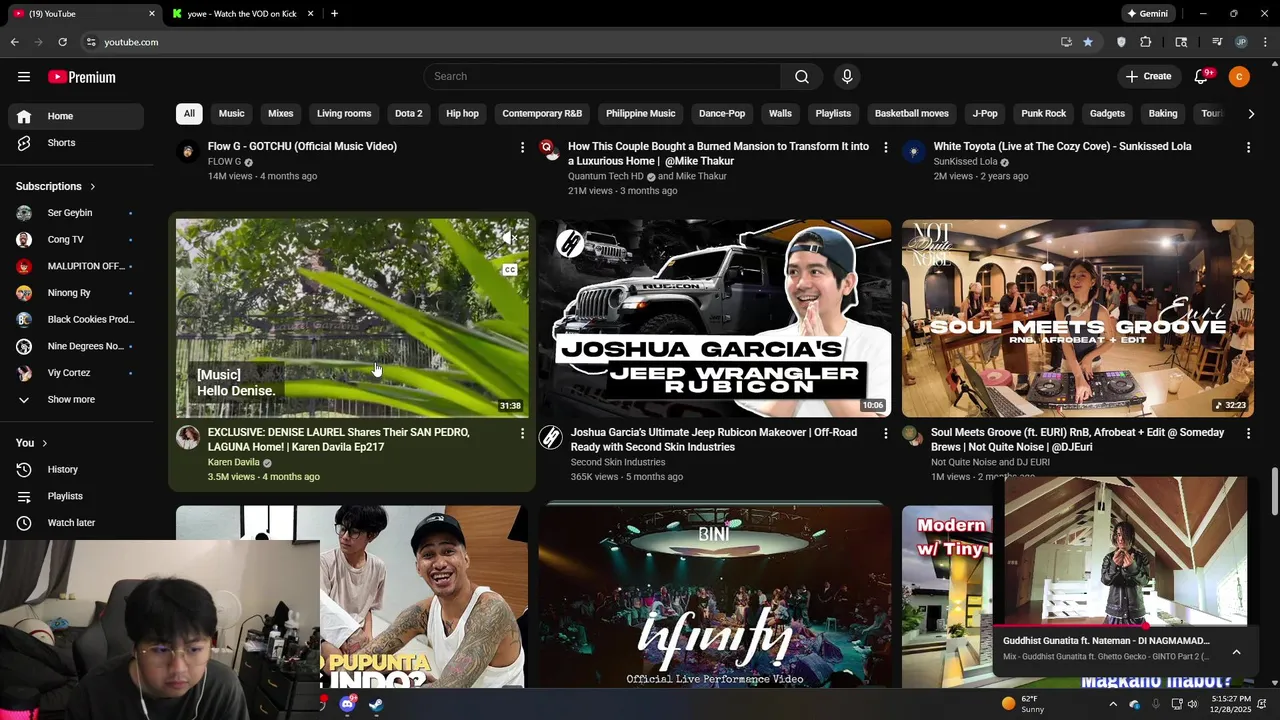
Task: Select the Music filter chip
Action: tap(232, 114)
